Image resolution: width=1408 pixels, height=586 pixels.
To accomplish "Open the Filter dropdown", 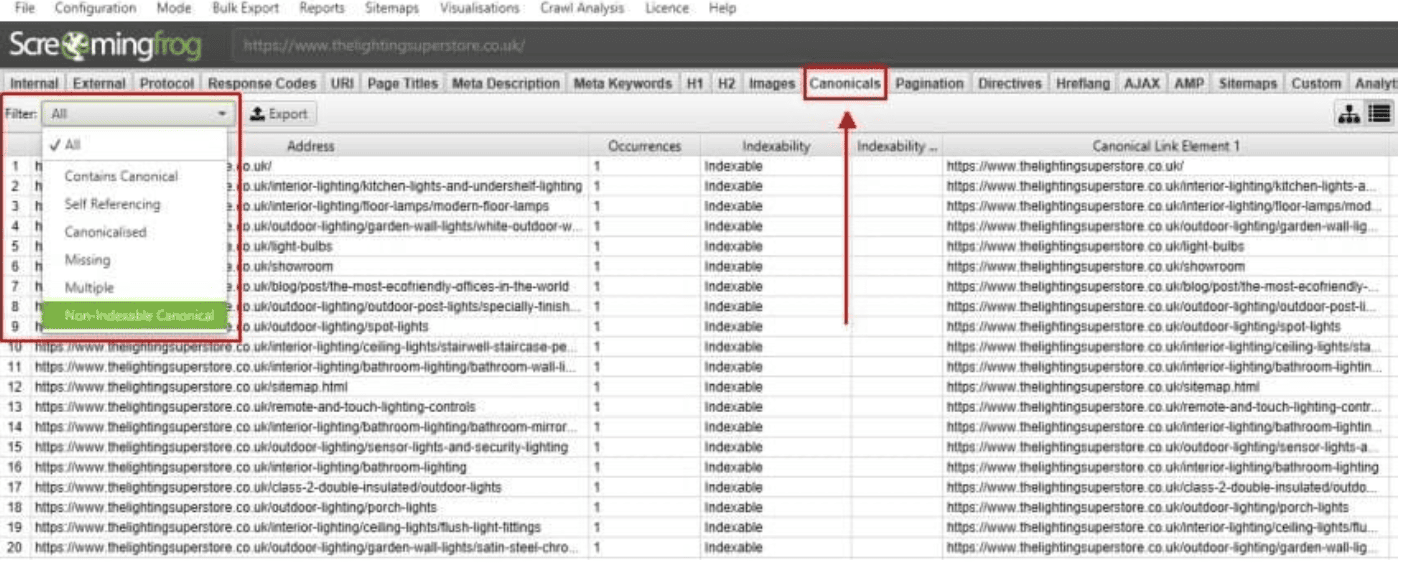I will pos(140,114).
